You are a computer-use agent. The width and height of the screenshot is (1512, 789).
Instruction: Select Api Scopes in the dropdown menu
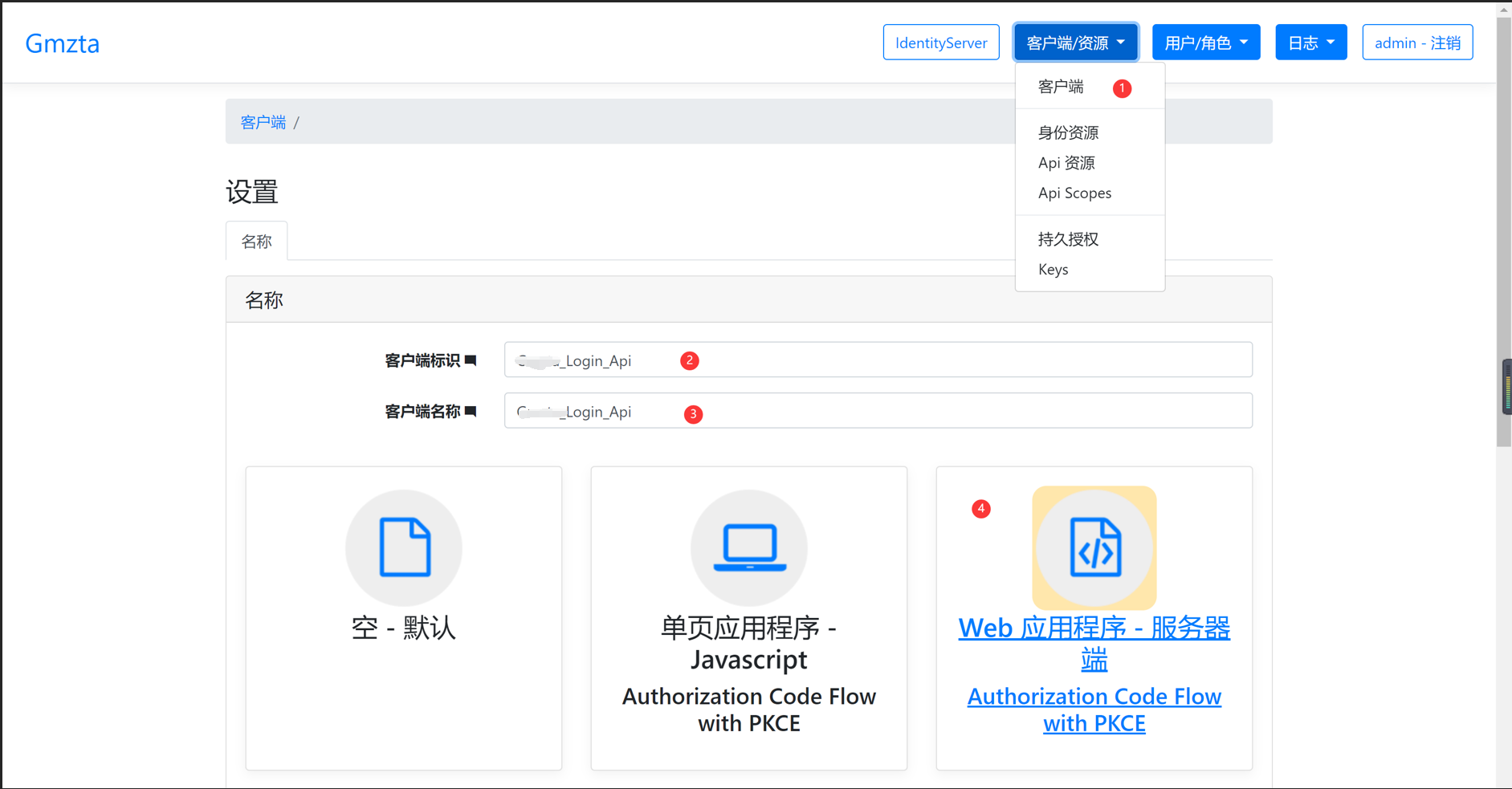pyautogui.click(x=1075, y=193)
